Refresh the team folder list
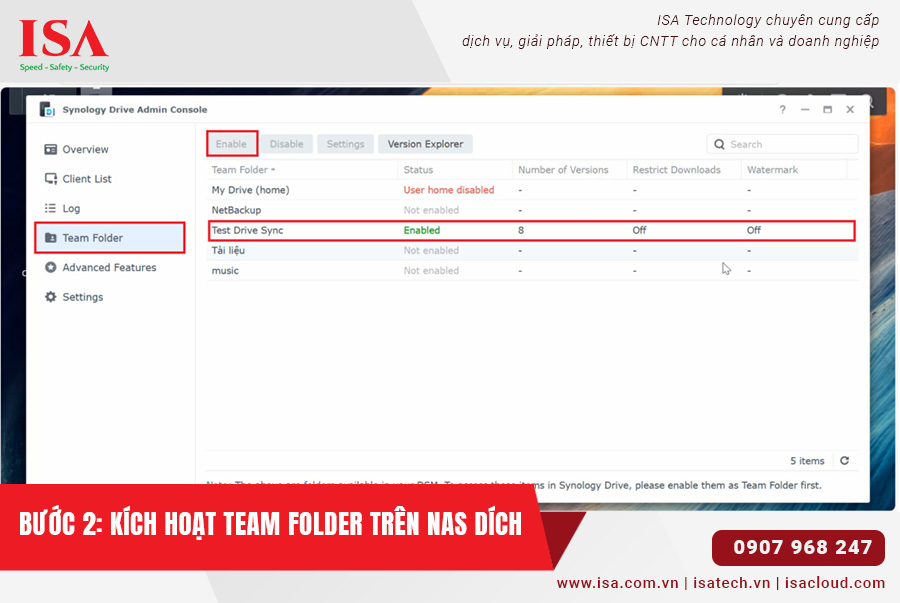The height and width of the screenshot is (603, 900). coord(844,461)
